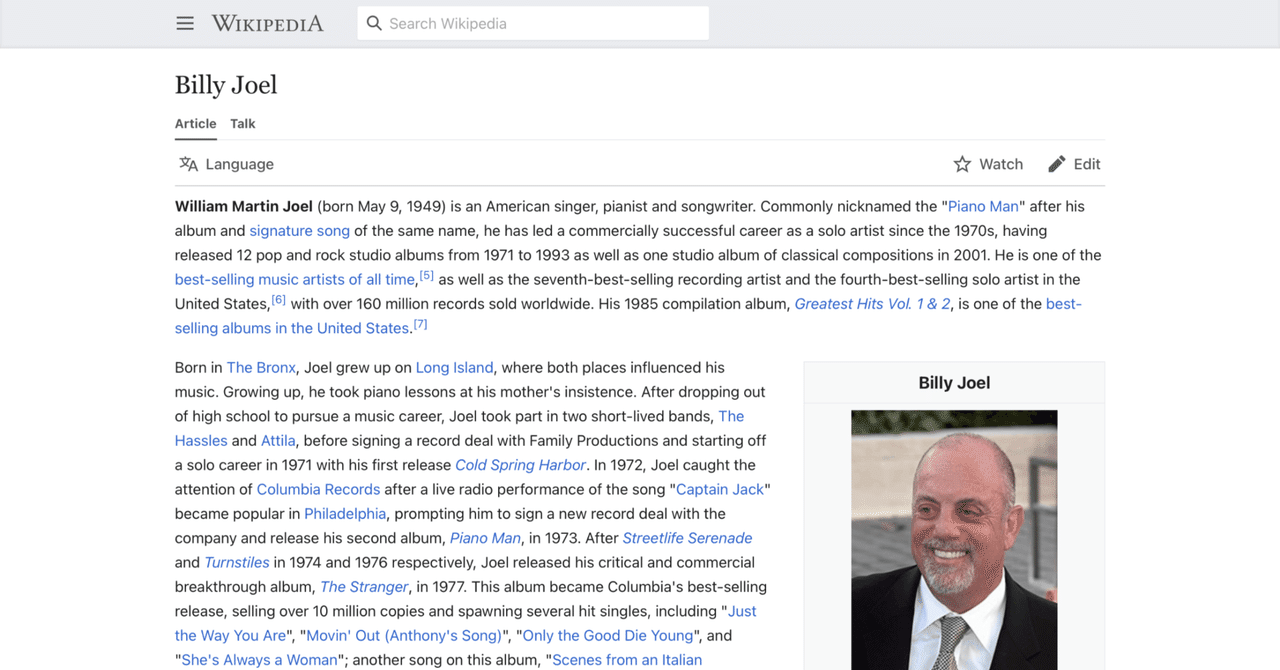1280x670 pixels.
Task: Click the Search Wikipedia field
Action: (x=533, y=23)
